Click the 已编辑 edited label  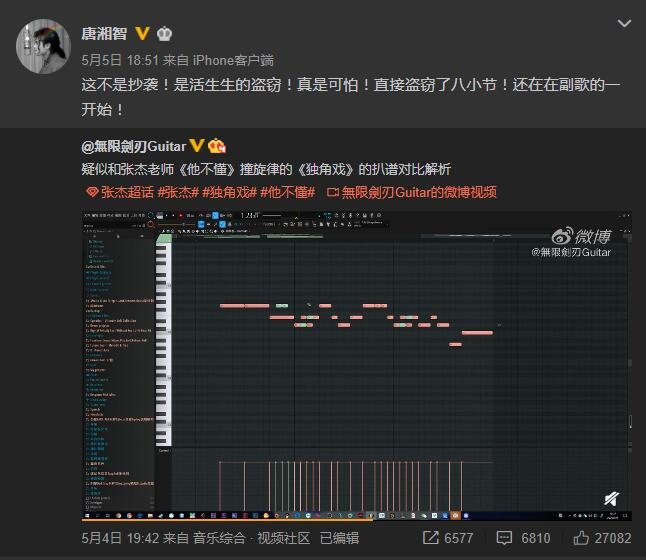click(339, 538)
